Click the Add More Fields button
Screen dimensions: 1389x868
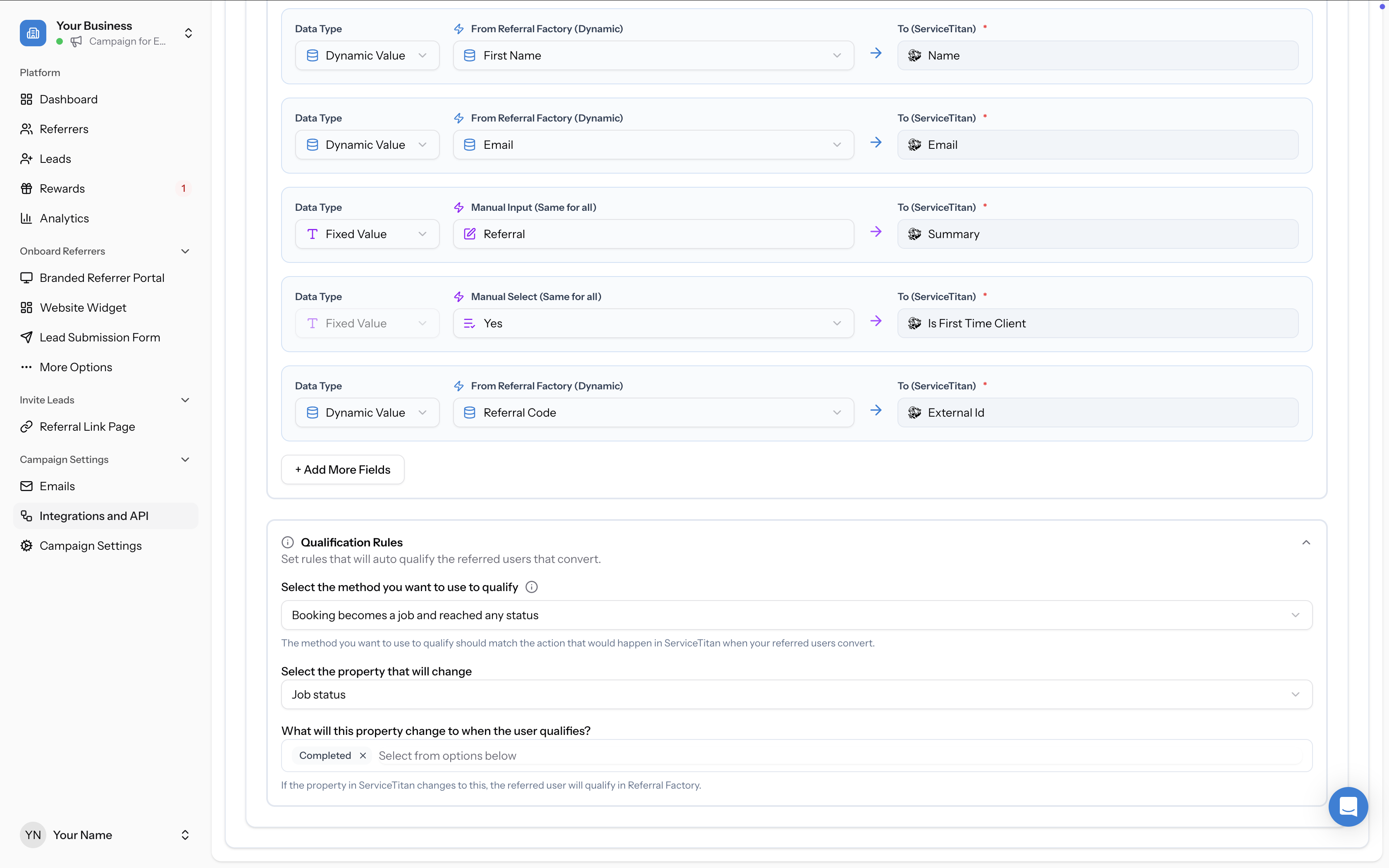(x=343, y=470)
